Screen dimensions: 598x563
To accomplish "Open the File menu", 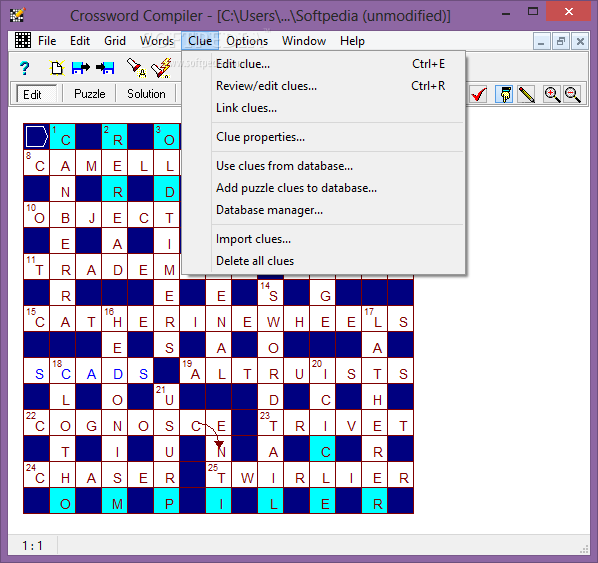I will coord(47,41).
